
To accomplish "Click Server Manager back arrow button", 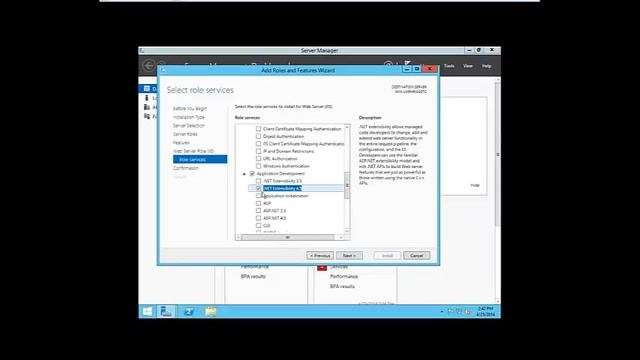I will [x=149, y=65].
